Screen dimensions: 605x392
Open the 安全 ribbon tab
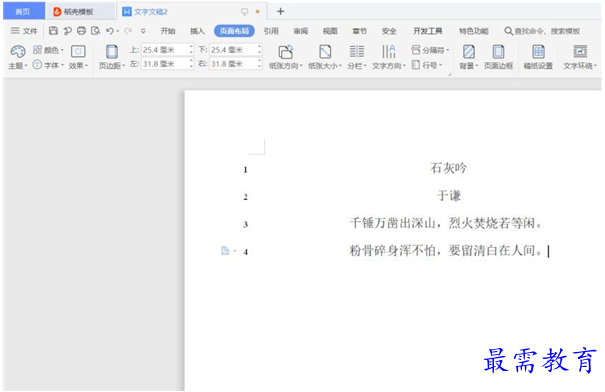point(389,31)
